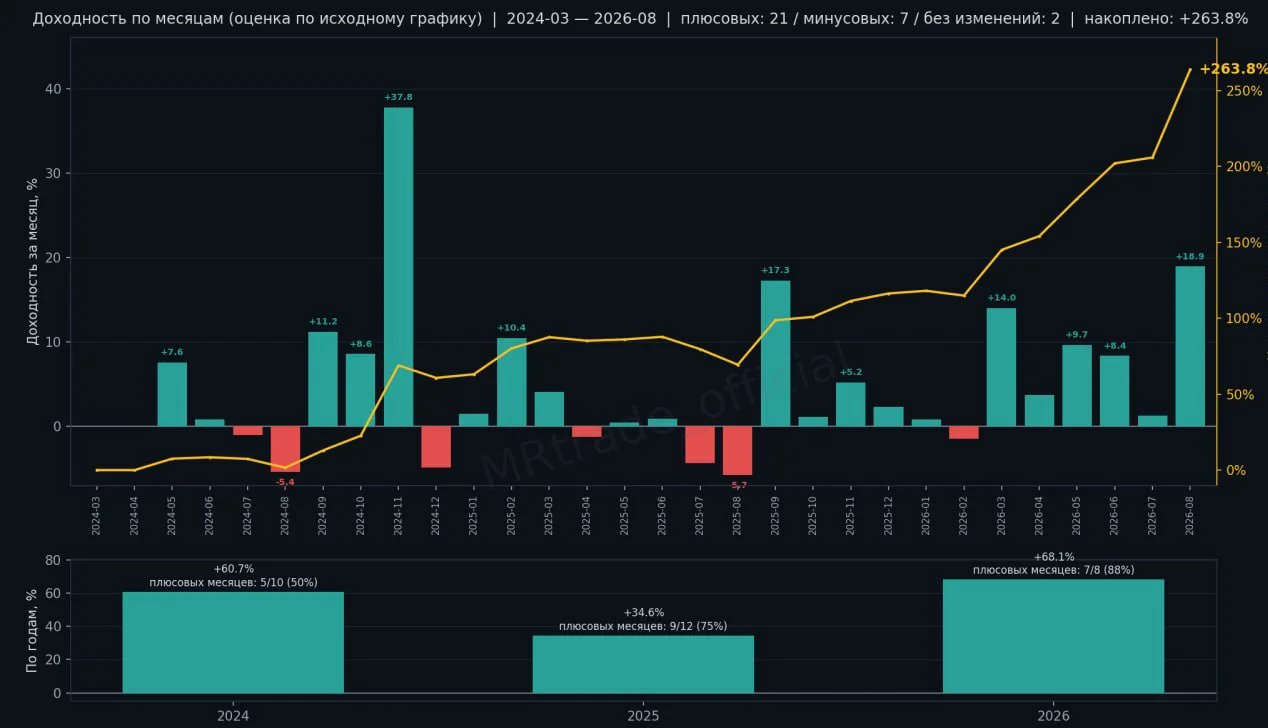Click the 250% right axis tick

click(1244, 91)
